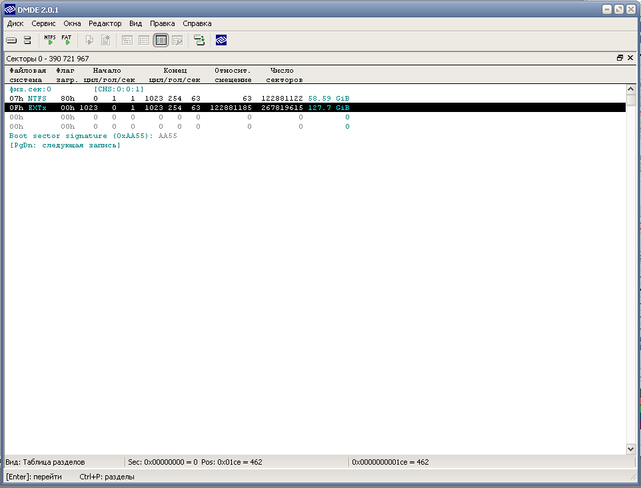Open the Сервис menu
This screenshot has width=641, height=488.
click(43, 24)
